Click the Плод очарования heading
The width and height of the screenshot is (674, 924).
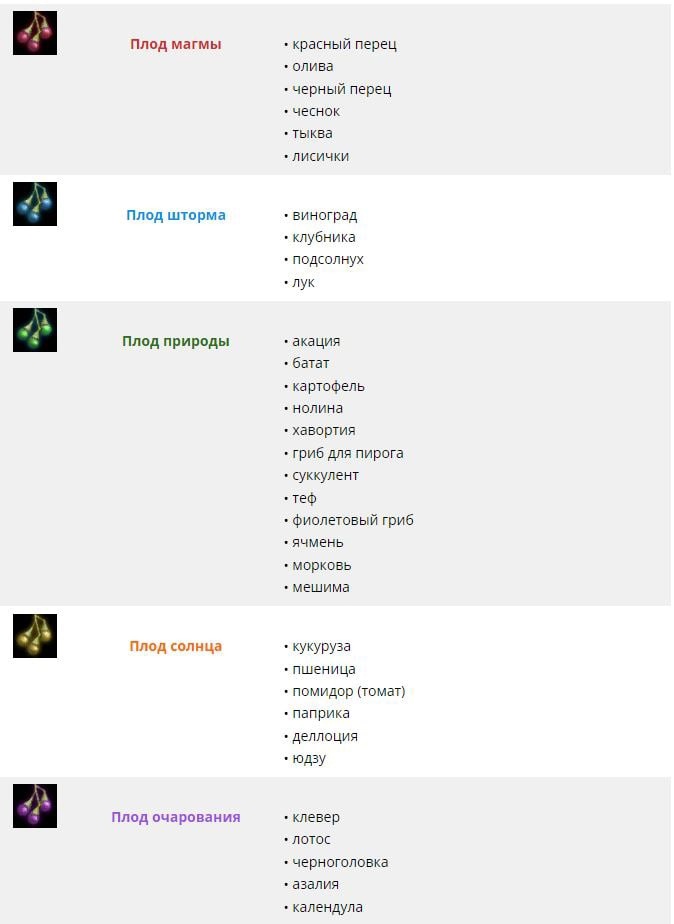click(176, 817)
